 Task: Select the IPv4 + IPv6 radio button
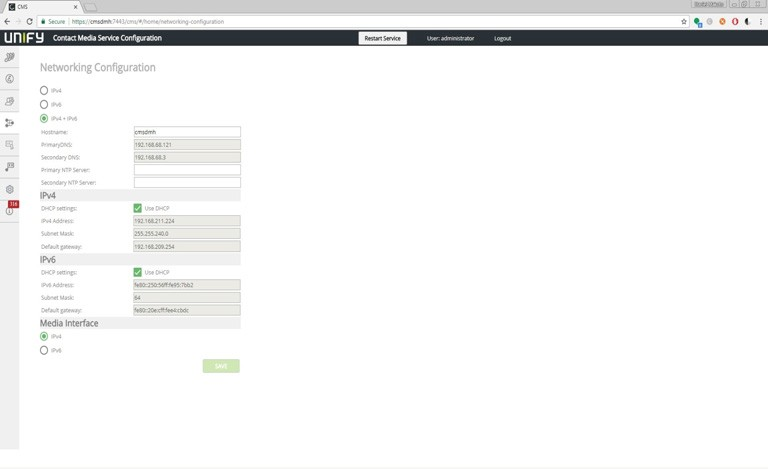click(44, 118)
